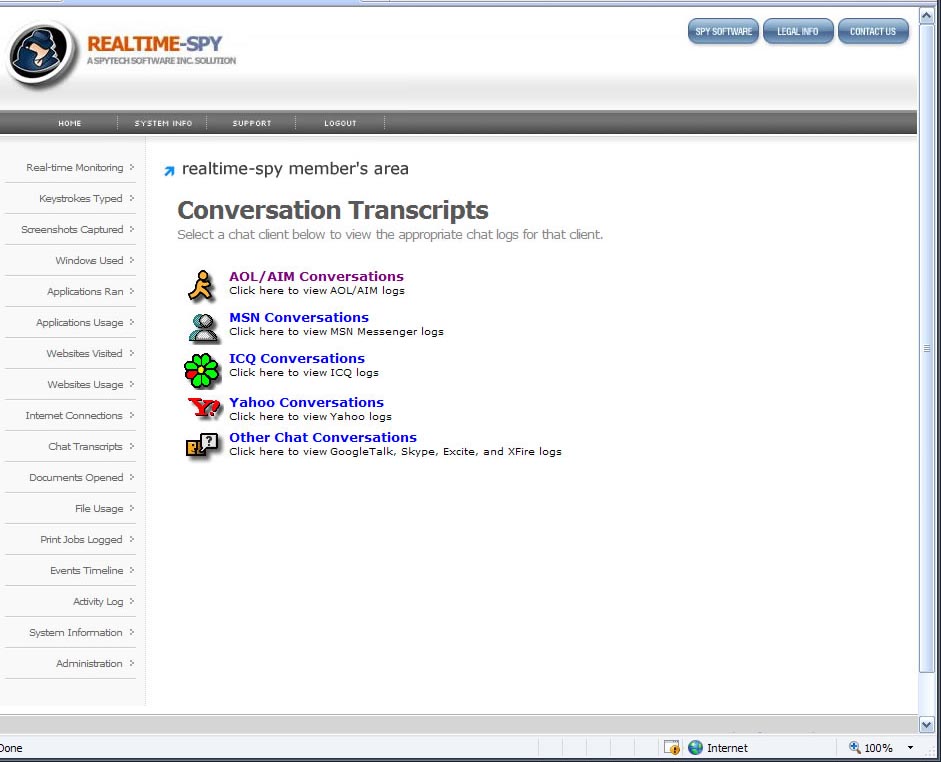The image size is (941, 762).
Task: Click the GoogleTalk, Skype, Excite, XFire logs text
Action: (x=395, y=452)
